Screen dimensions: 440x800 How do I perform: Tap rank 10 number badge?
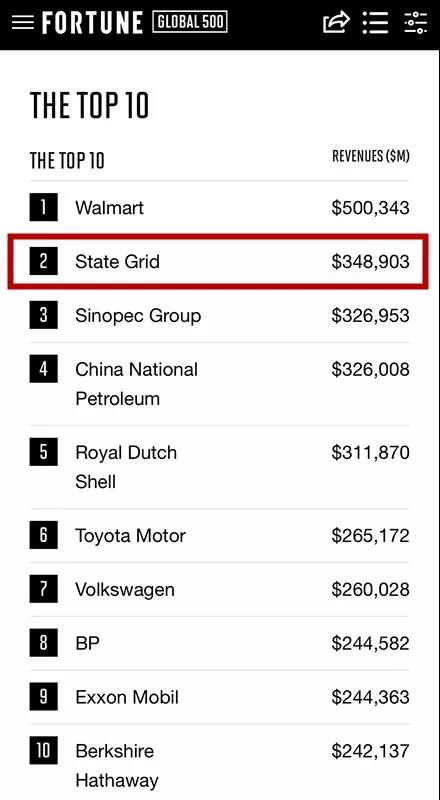pos(43,751)
